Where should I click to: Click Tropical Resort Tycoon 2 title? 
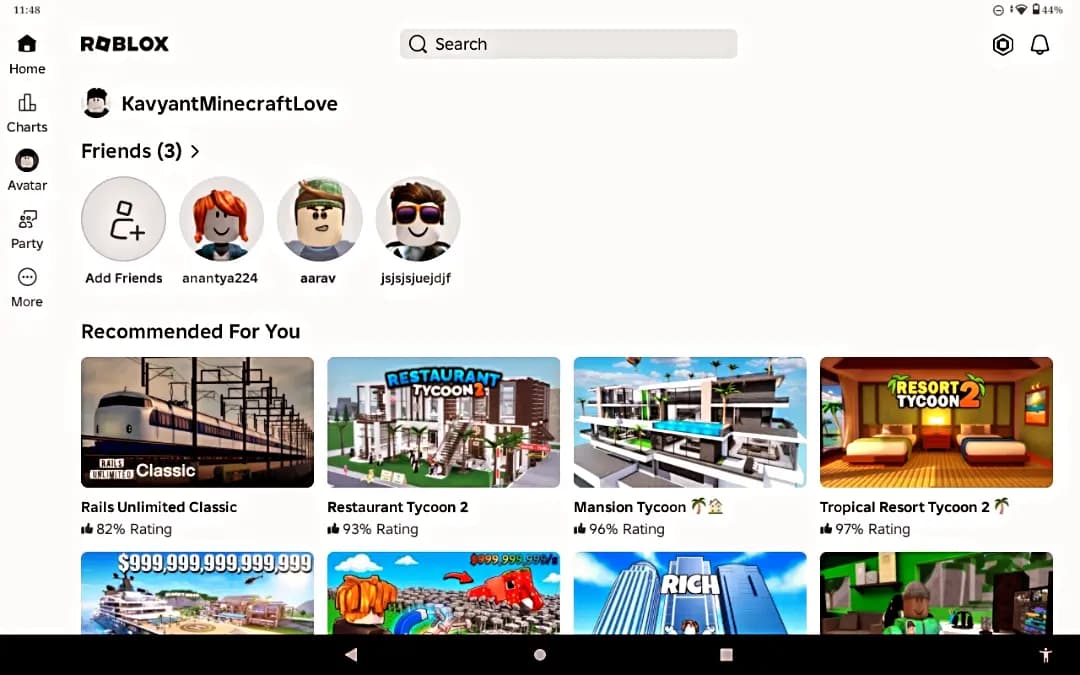click(904, 507)
